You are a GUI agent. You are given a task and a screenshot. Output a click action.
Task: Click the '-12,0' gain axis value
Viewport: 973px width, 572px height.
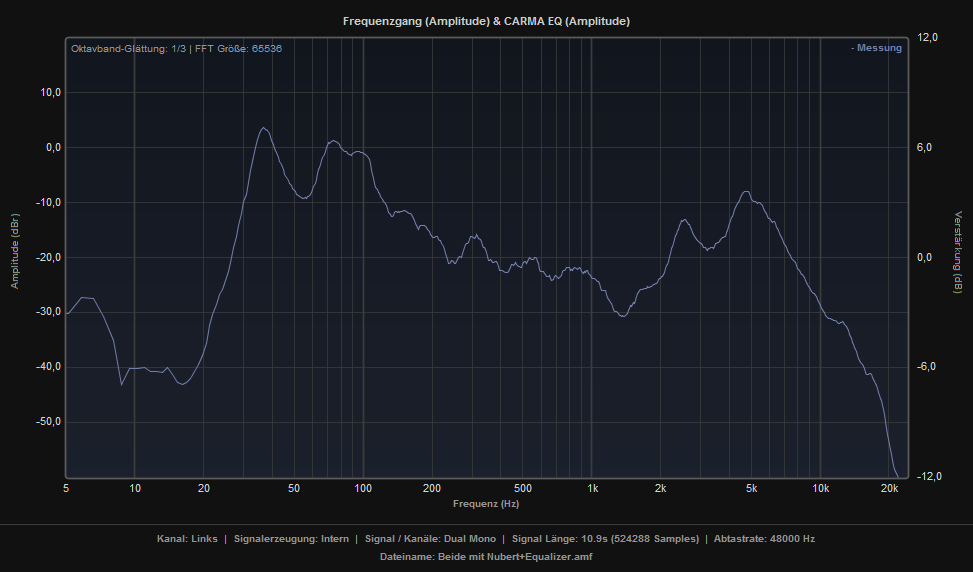[x=929, y=476]
